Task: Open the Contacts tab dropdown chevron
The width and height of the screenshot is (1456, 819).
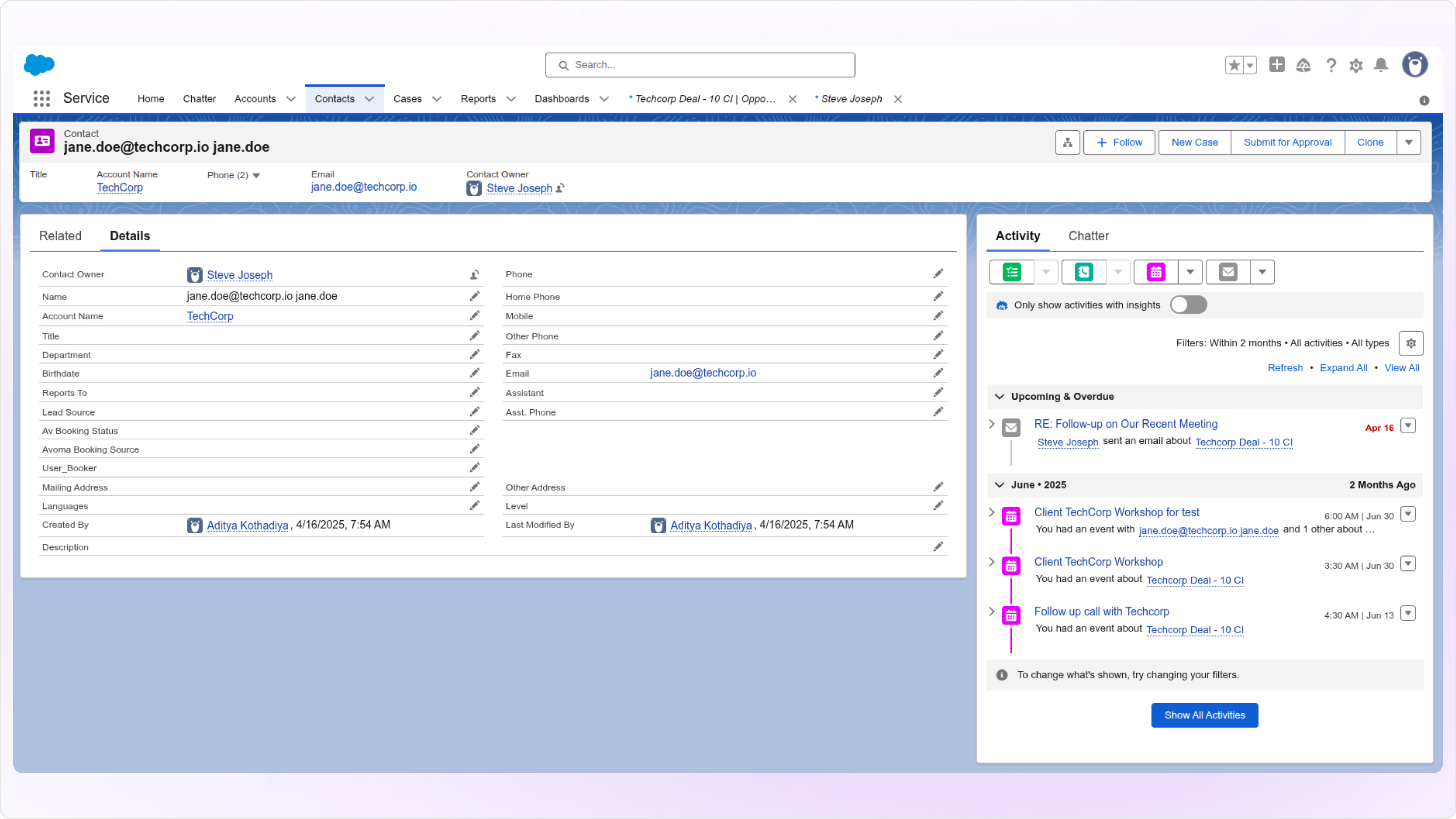Action: click(369, 99)
